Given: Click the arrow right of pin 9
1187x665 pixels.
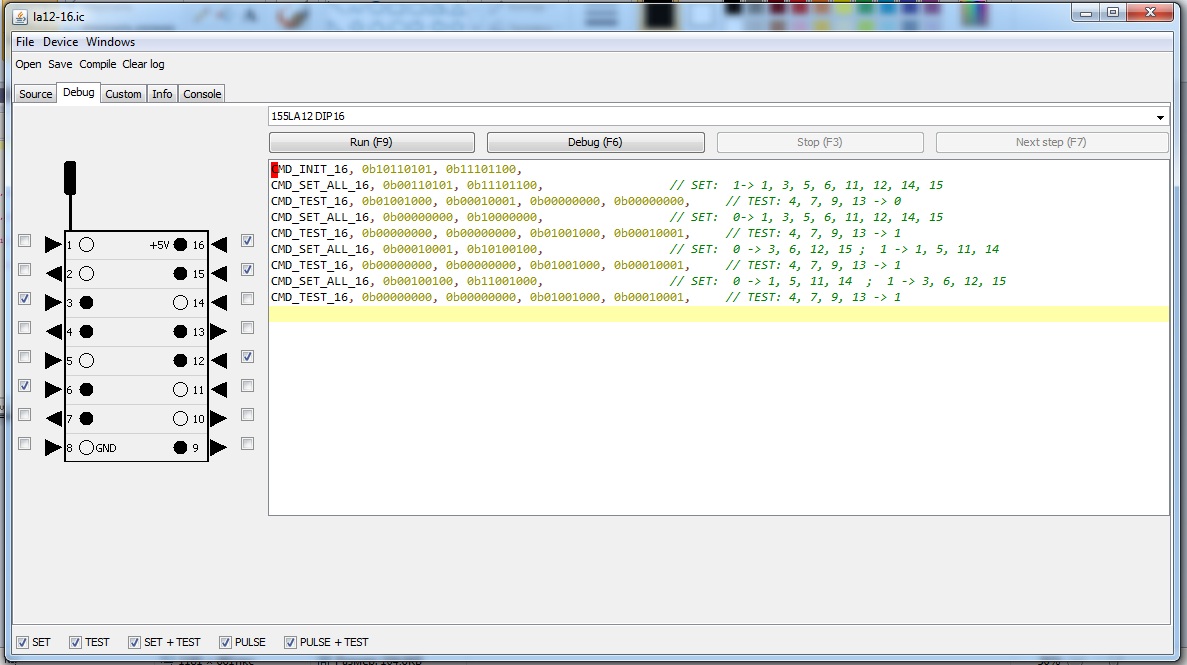Looking at the screenshot, I should tap(219, 447).
